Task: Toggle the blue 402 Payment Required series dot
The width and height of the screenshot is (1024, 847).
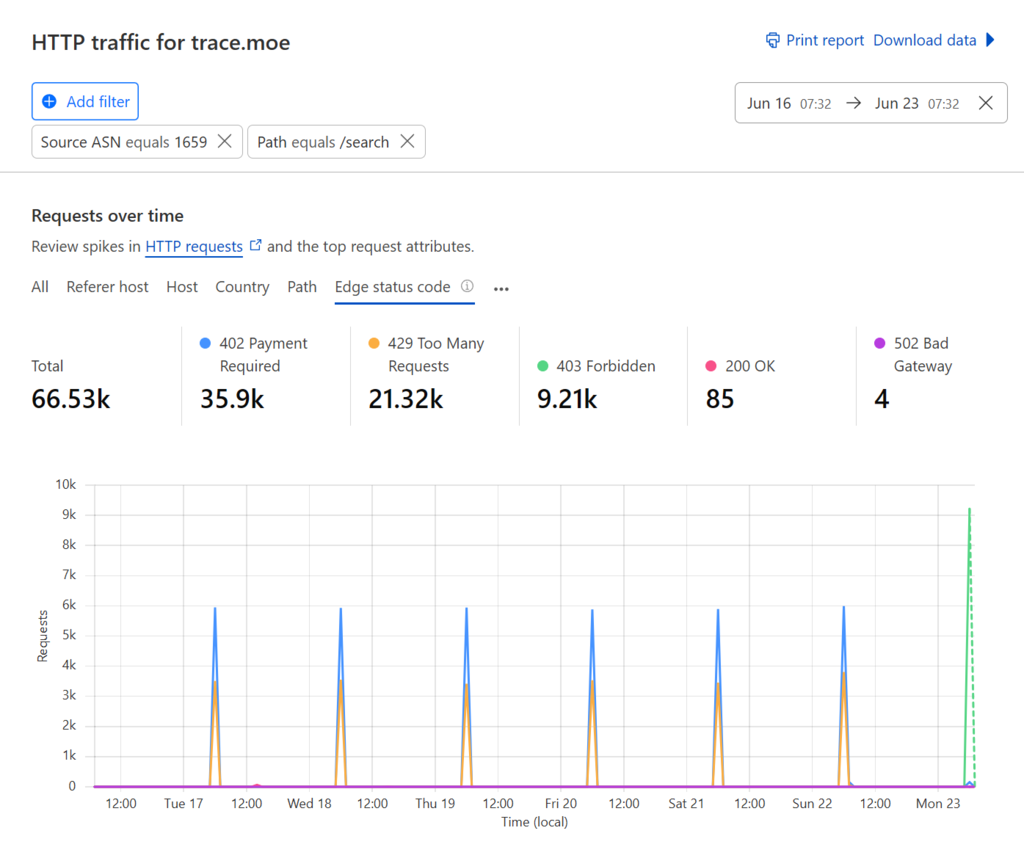Action: click(205, 343)
